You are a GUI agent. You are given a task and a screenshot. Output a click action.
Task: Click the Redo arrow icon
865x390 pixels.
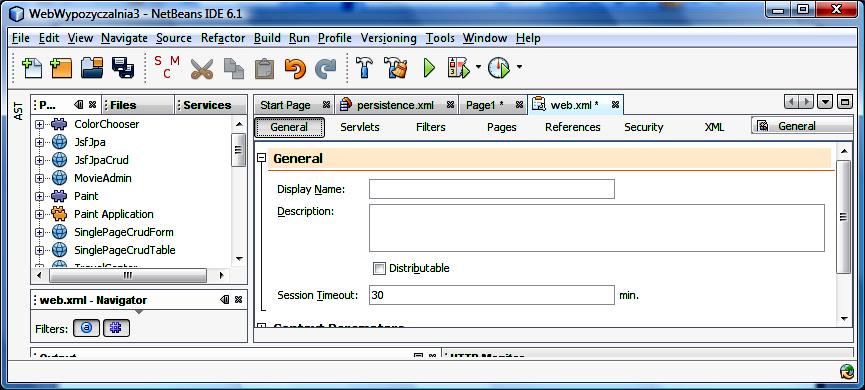(325, 69)
